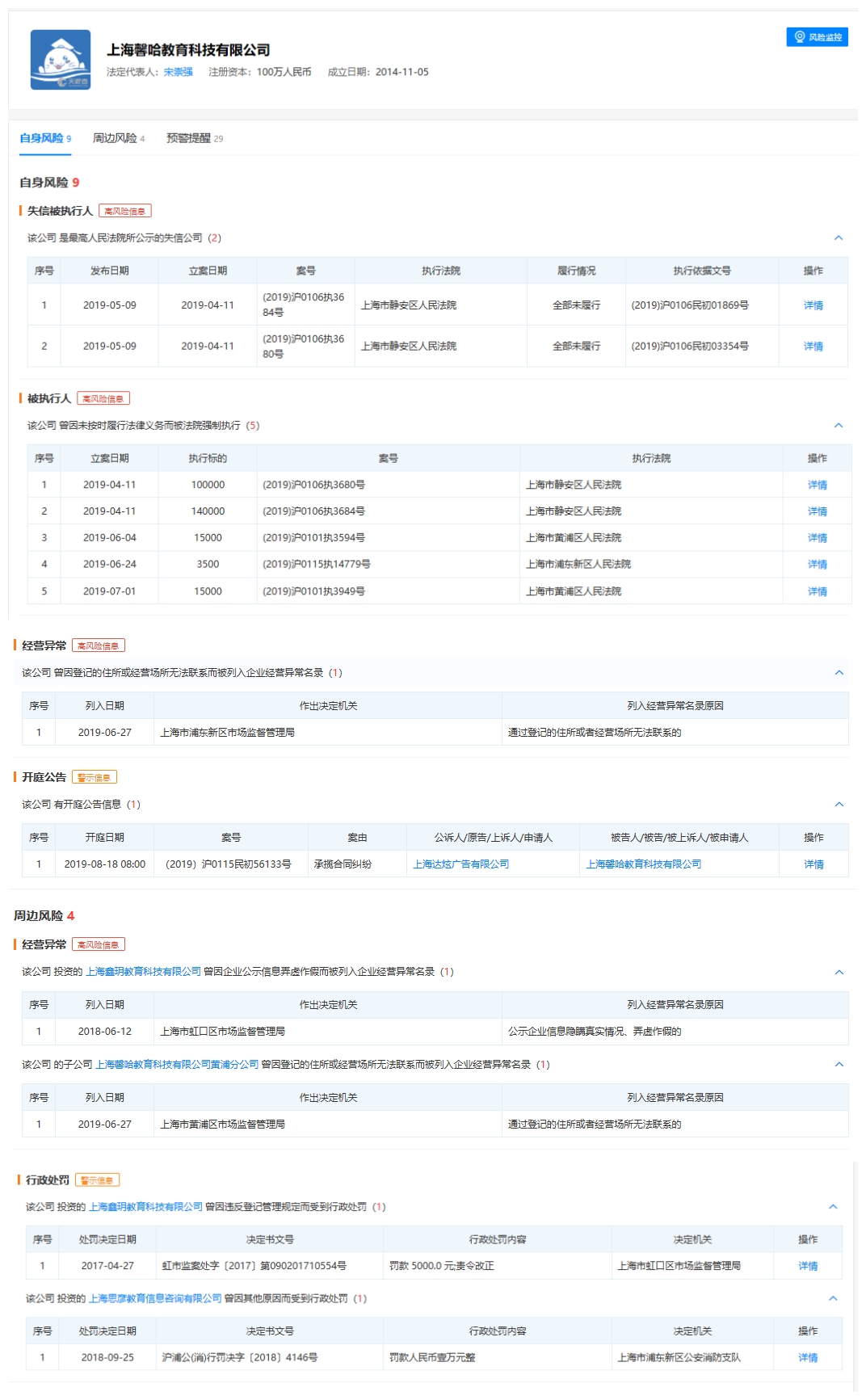
Task: Click the 高风险信息 tag beside 失信被执行人
Action: tap(125, 211)
